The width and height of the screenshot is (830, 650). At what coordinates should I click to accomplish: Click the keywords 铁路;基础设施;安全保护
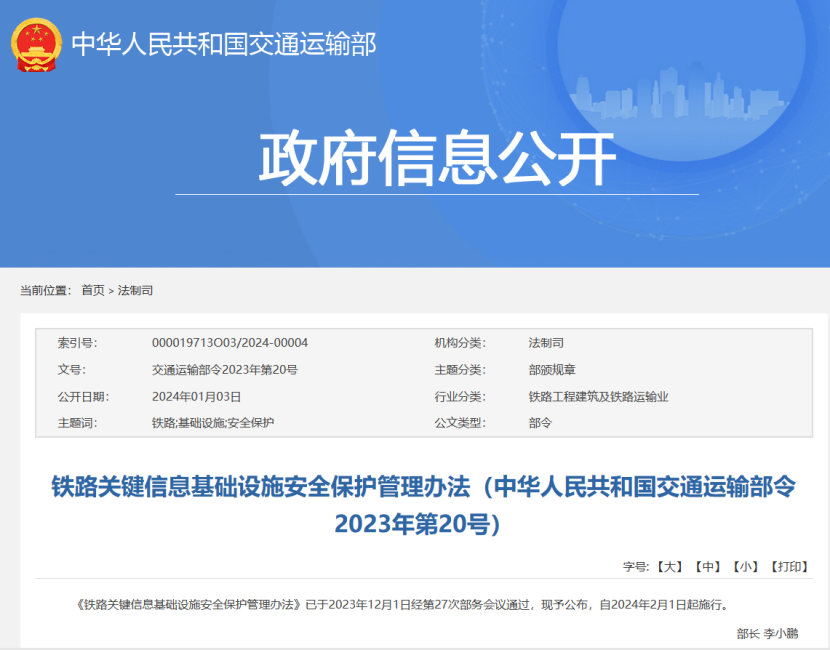click(213, 423)
